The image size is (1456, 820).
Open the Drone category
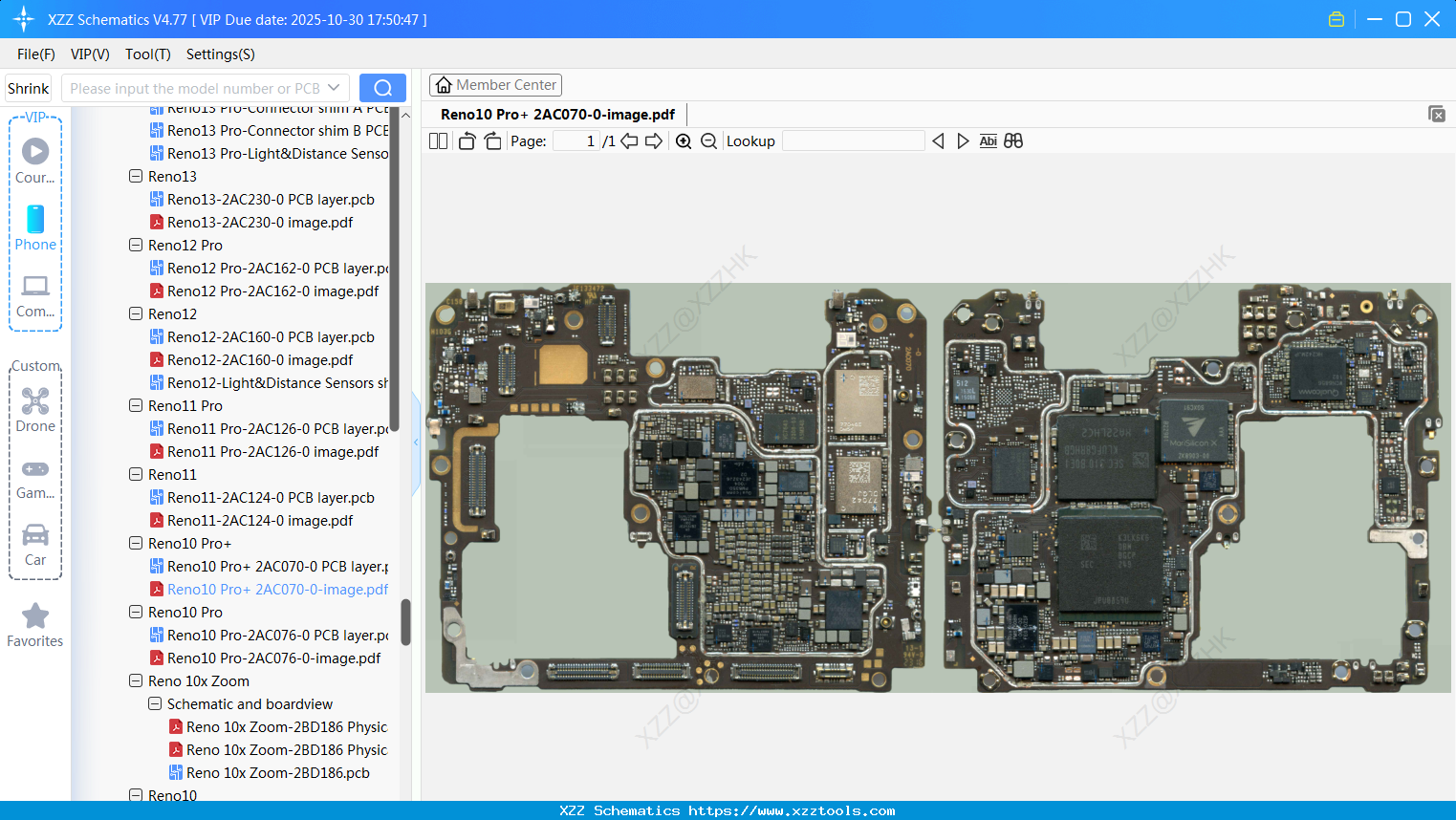tap(35, 410)
